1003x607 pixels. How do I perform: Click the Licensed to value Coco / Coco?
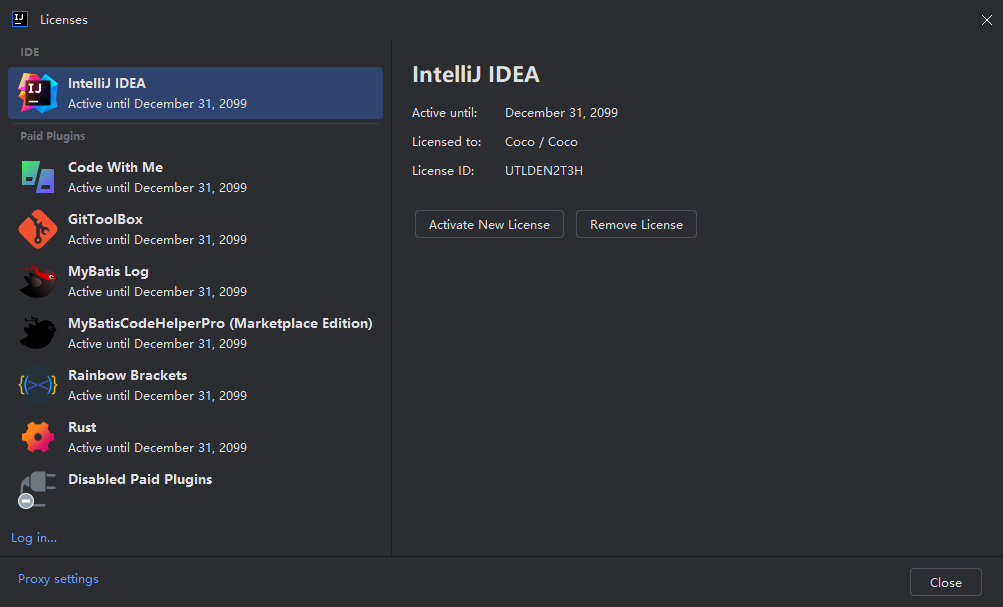click(x=541, y=142)
